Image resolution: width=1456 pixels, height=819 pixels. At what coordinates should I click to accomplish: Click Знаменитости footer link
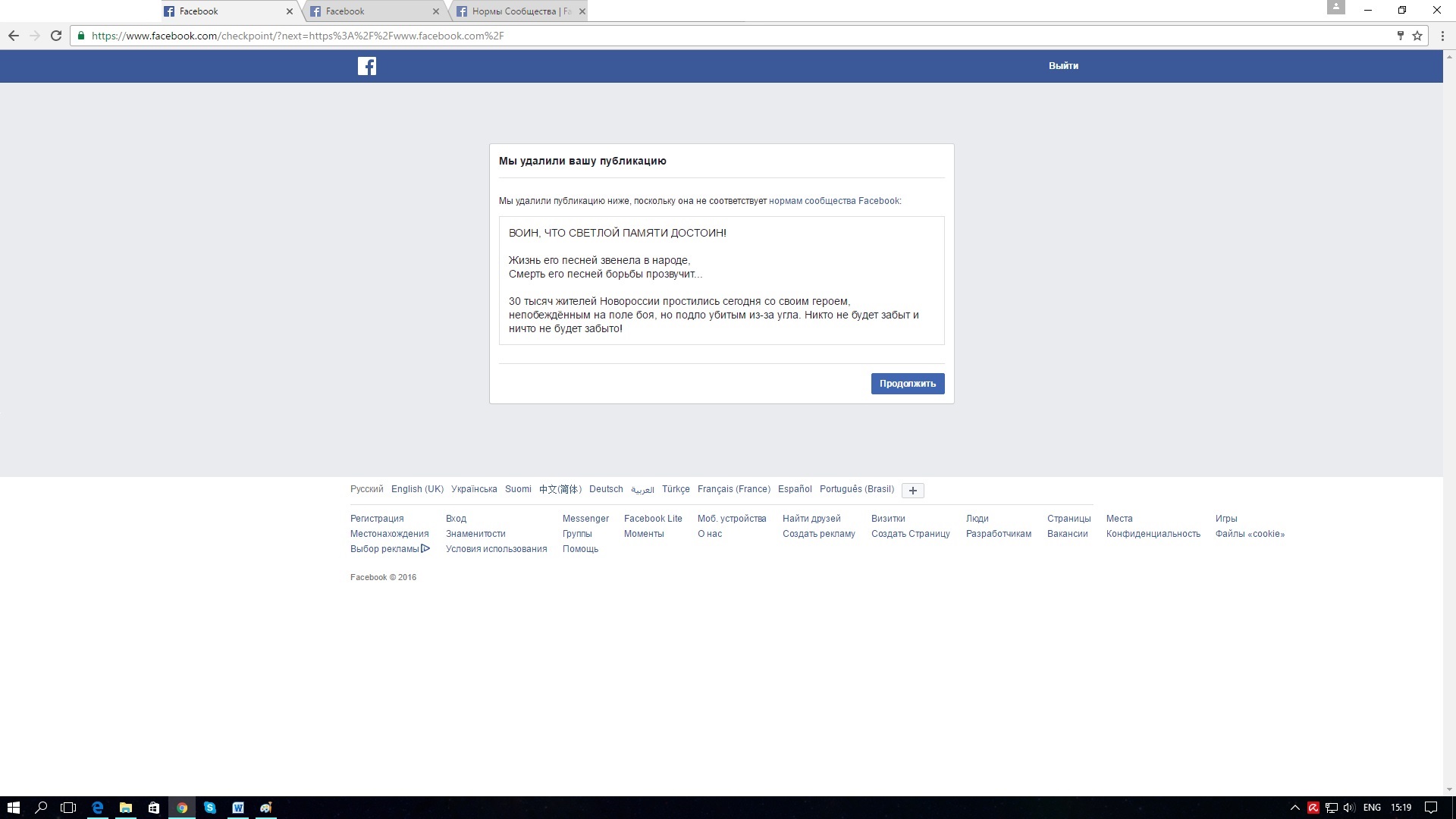coord(475,534)
